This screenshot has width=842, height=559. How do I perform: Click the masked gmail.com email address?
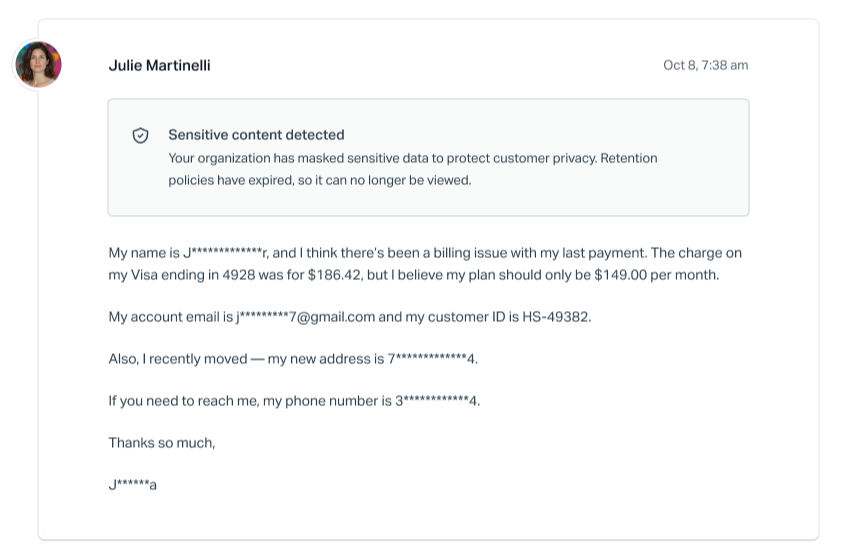pos(305,317)
